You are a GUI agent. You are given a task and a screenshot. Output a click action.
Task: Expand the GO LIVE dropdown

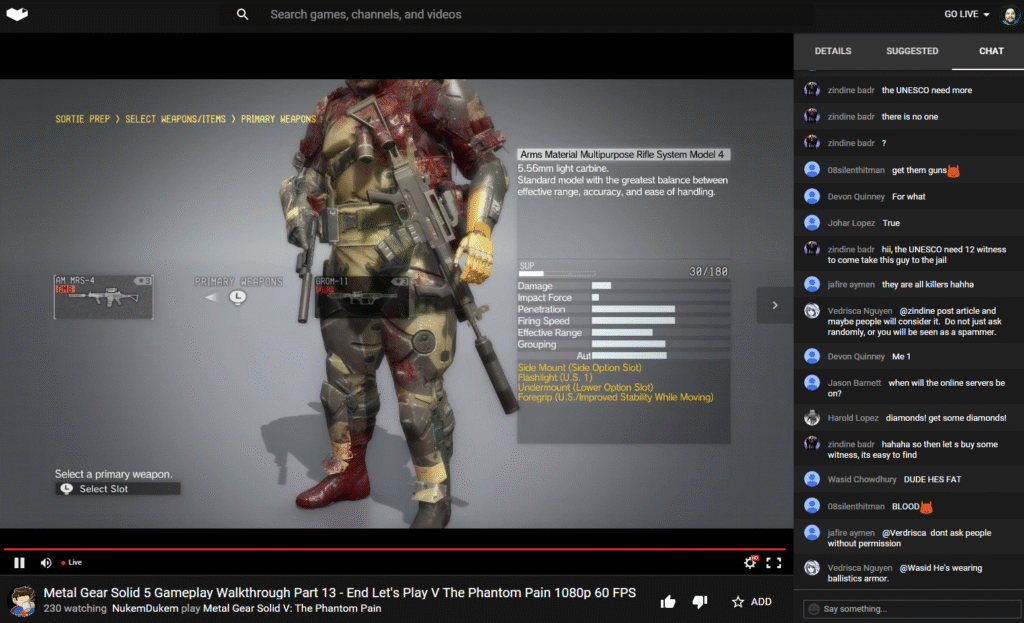(x=967, y=14)
